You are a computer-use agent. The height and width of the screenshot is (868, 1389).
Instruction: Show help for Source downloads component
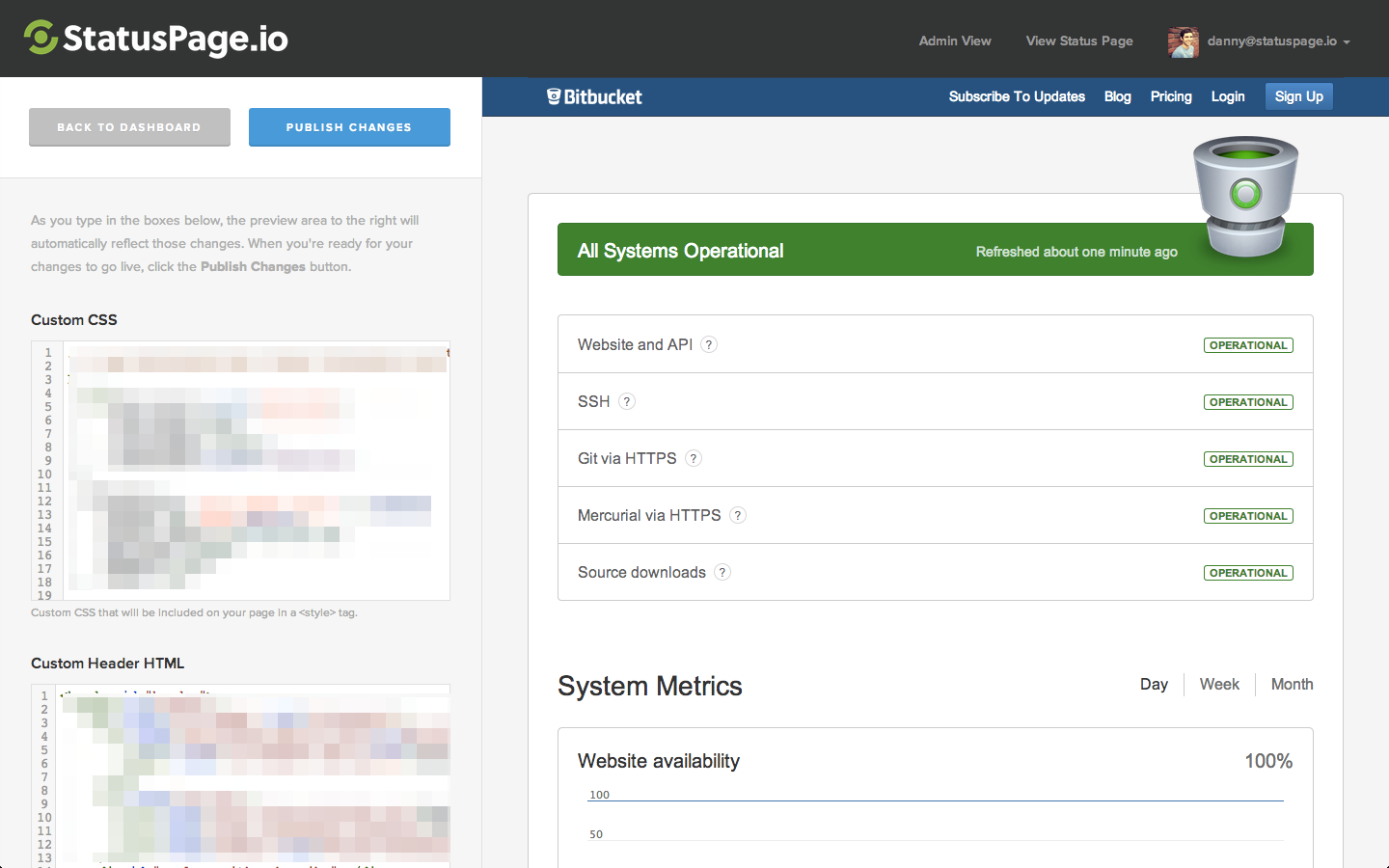pos(722,572)
